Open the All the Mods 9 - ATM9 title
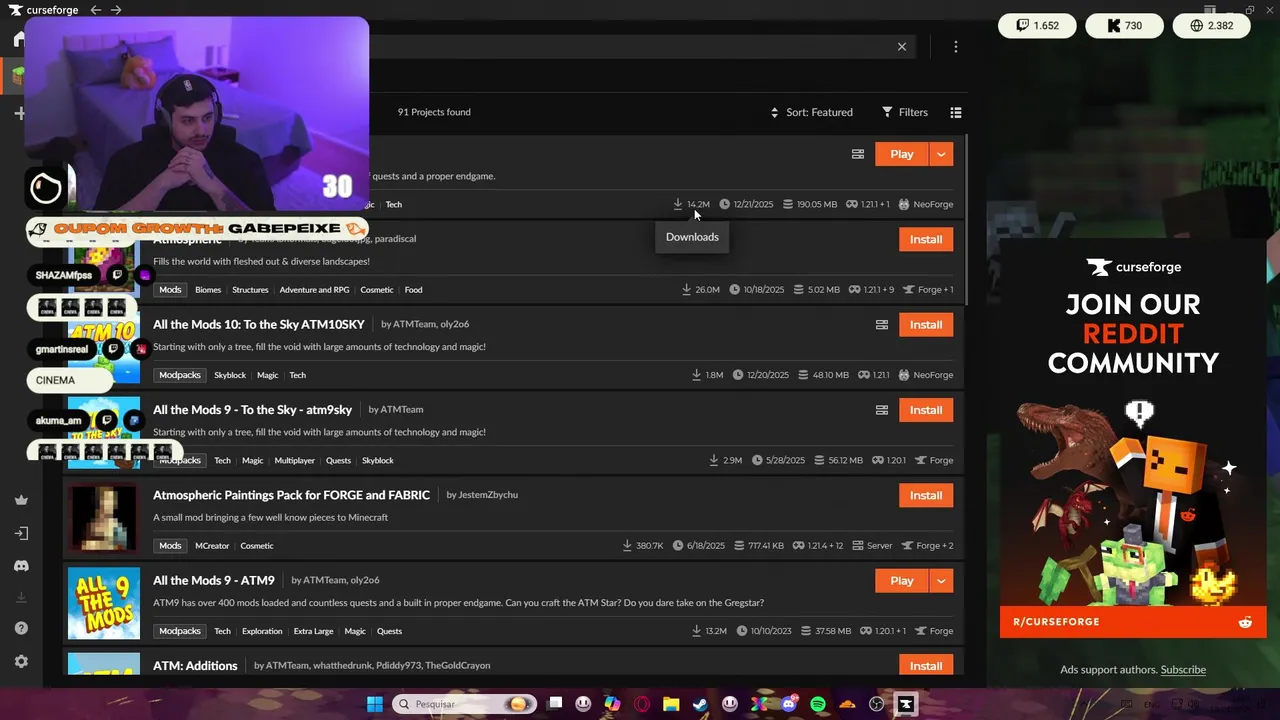The image size is (1280, 720). [214, 580]
